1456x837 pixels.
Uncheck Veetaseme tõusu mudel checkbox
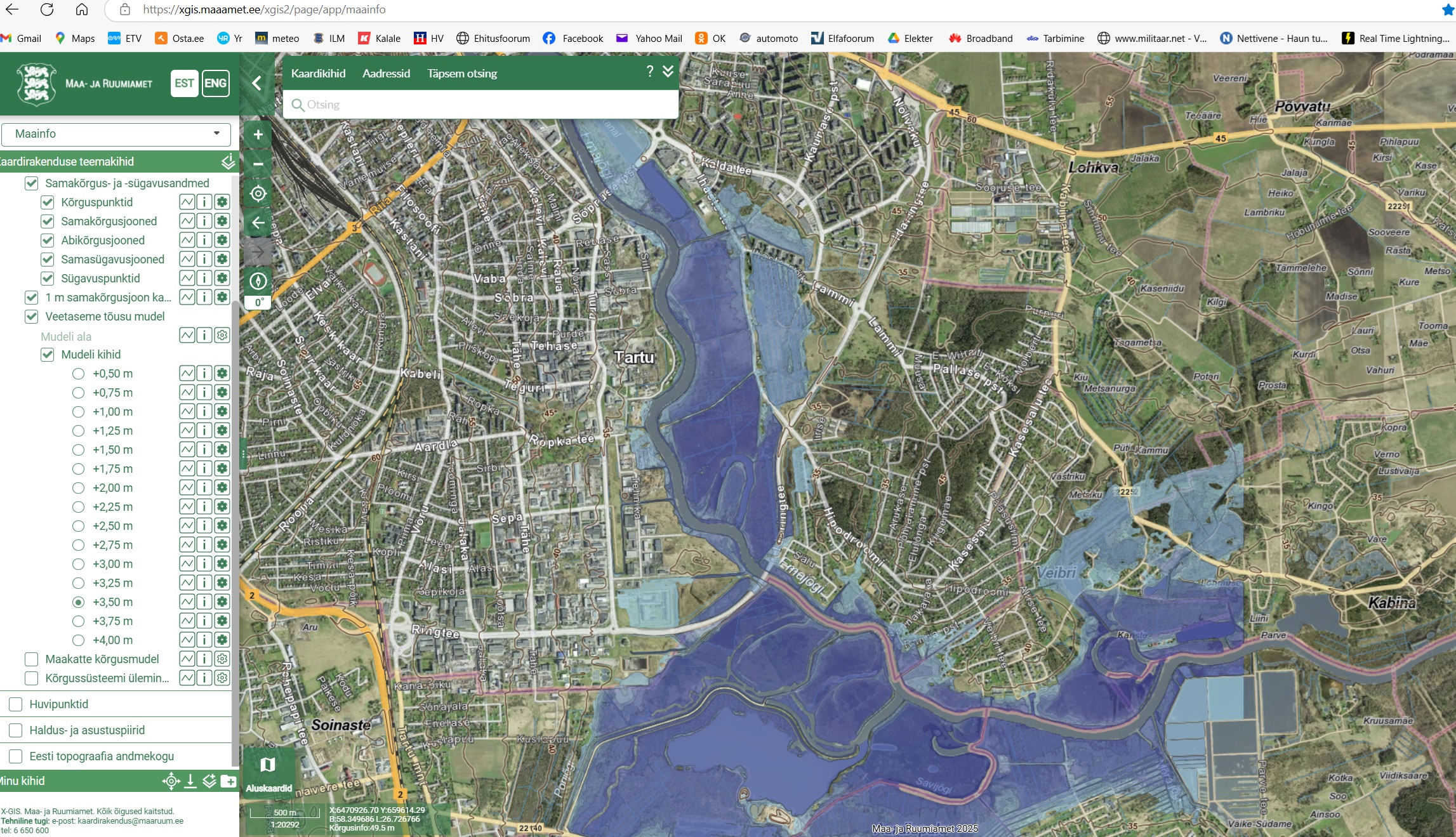coord(31,317)
